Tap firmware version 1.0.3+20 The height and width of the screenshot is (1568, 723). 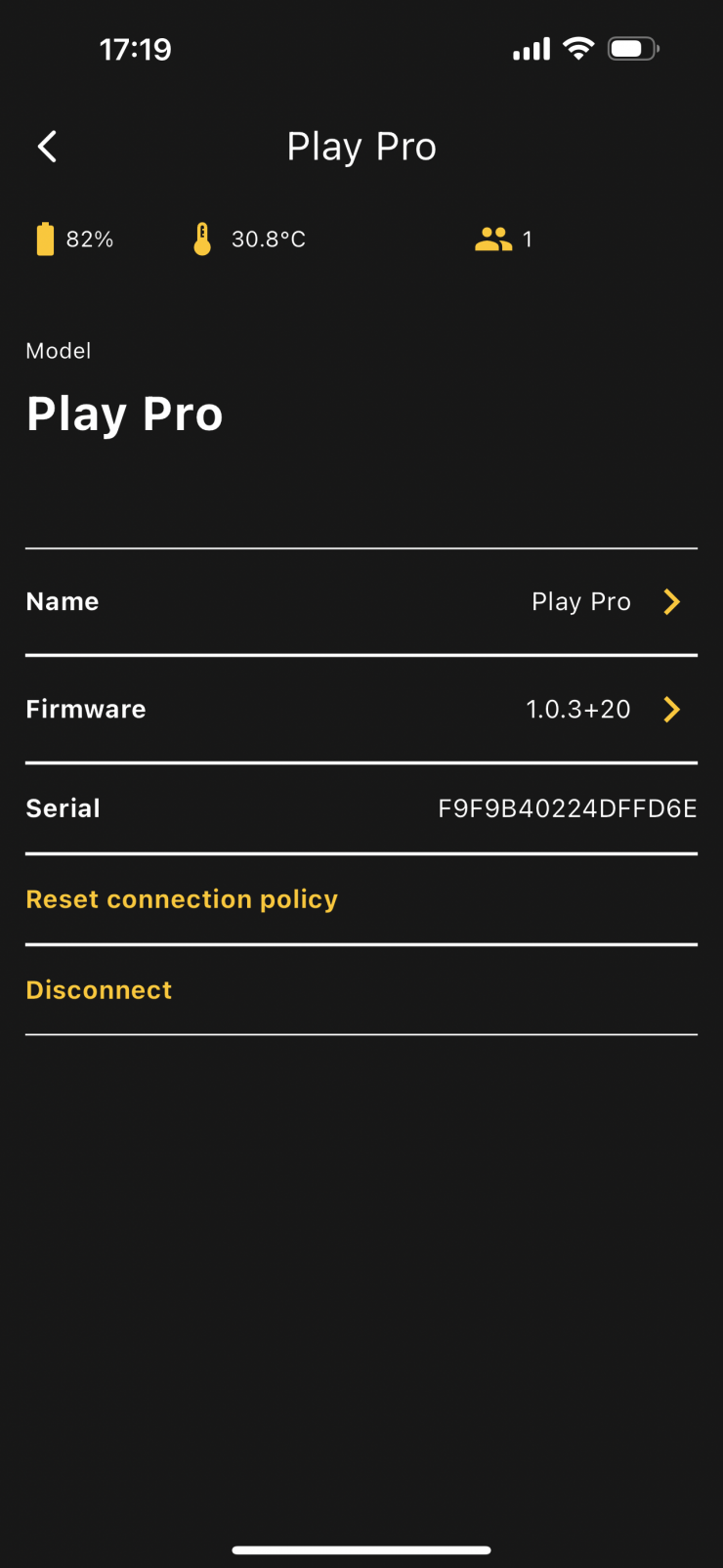pos(578,710)
